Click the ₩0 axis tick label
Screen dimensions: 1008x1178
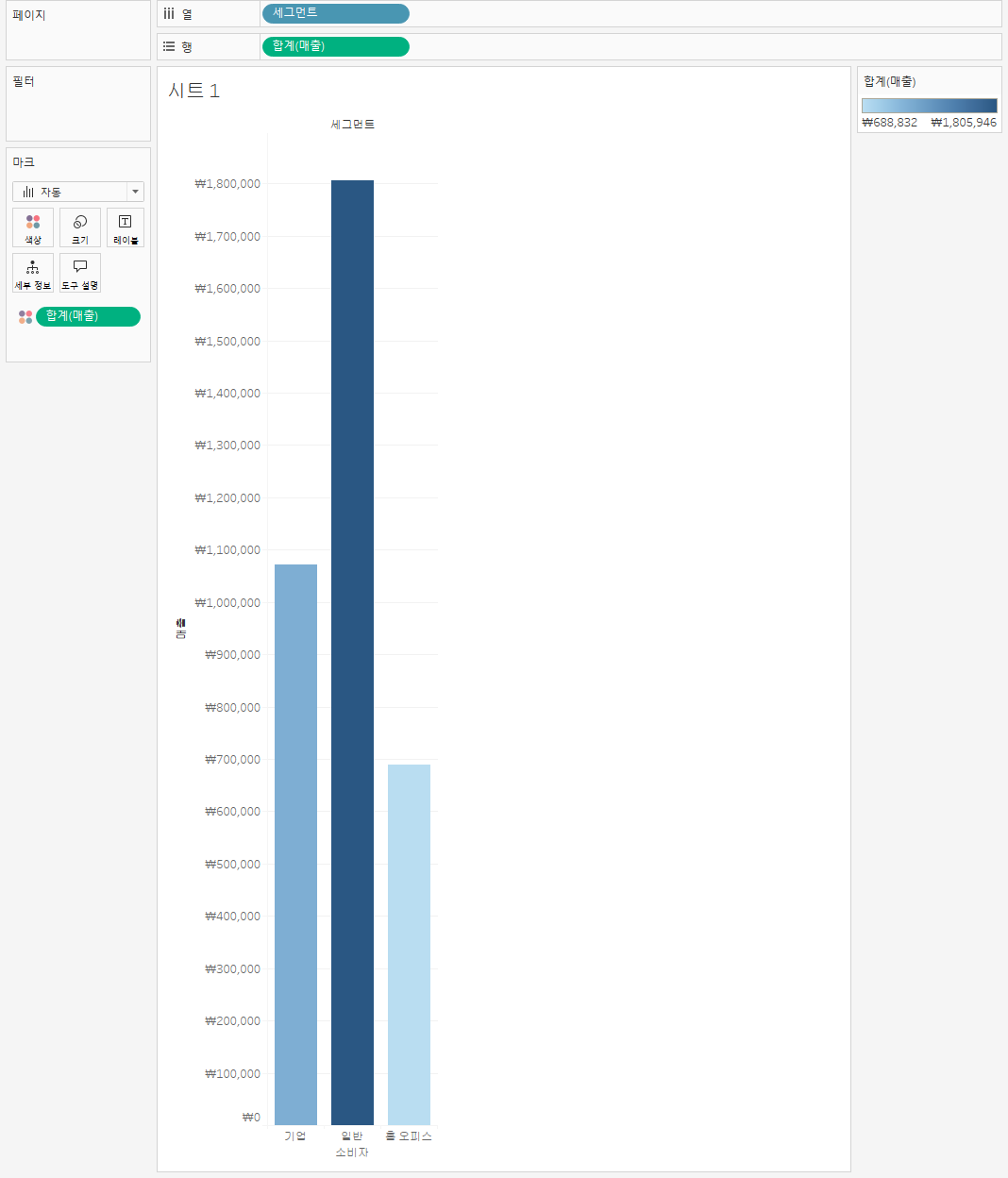click(251, 1118)
